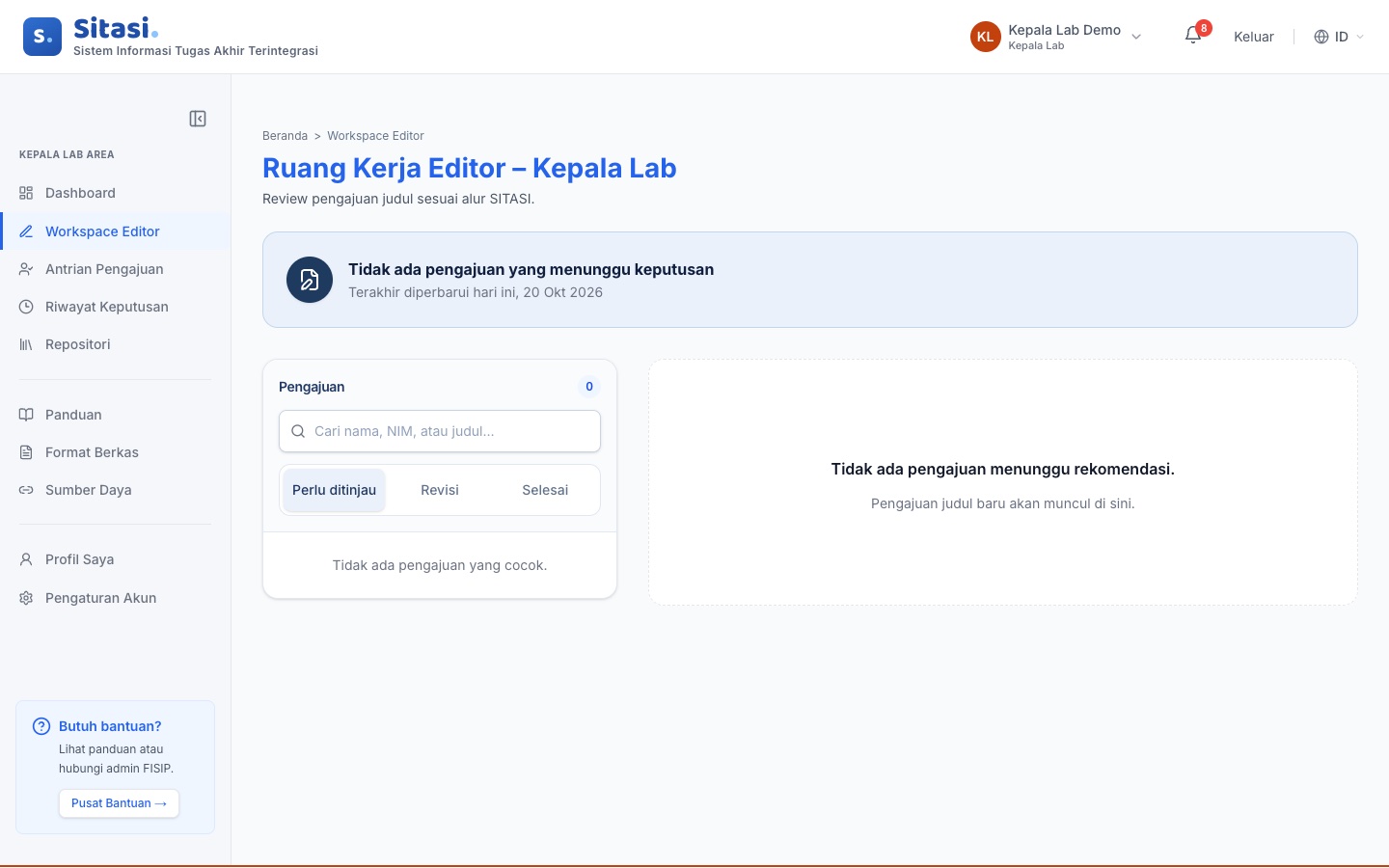Click the Repositori library icon

(x=26, y=344)
